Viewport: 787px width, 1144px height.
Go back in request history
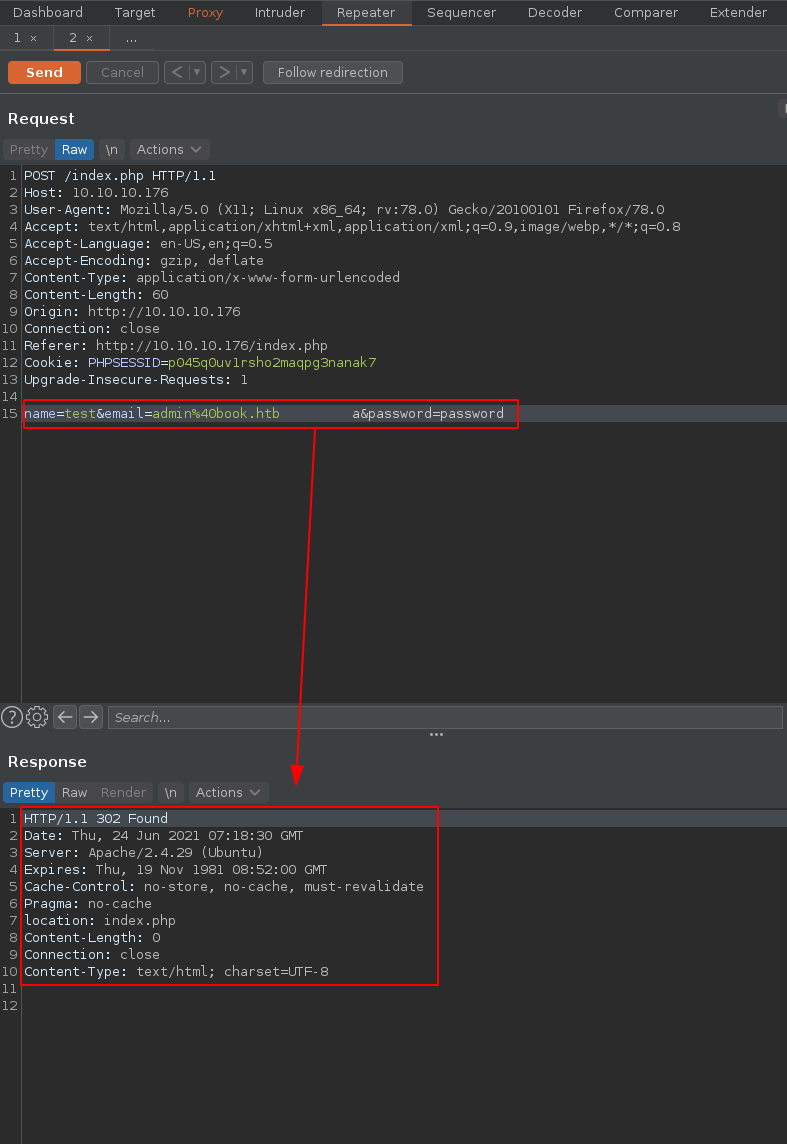click(176, 72)
